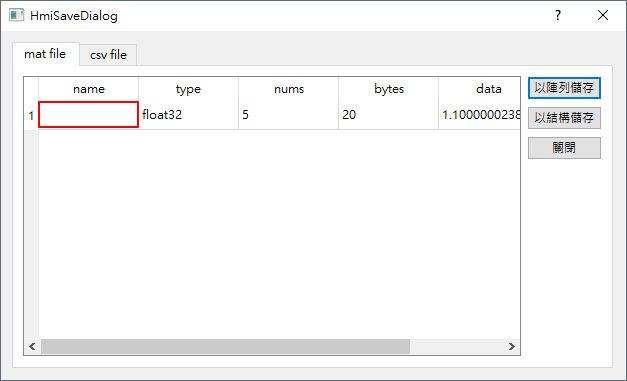Screen dimensions: 627x381
Task: Click the empty name cell in row 1
Action: (88, 115)
